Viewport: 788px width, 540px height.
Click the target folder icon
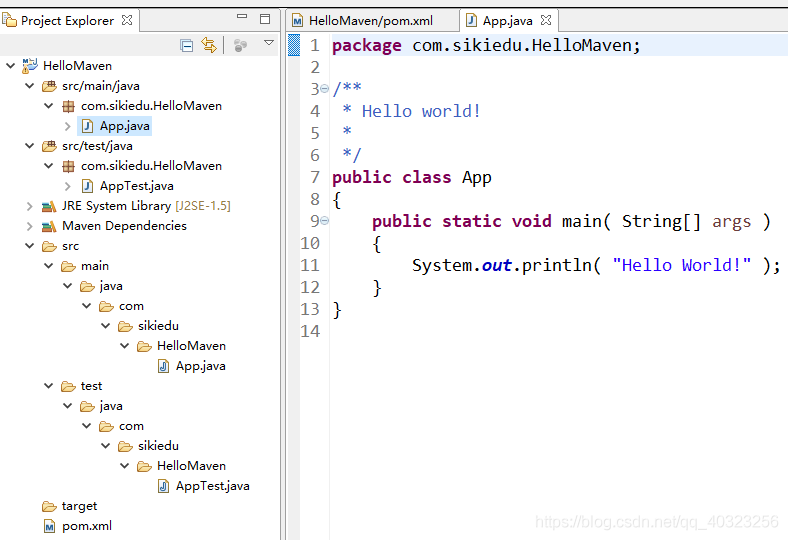49,506
